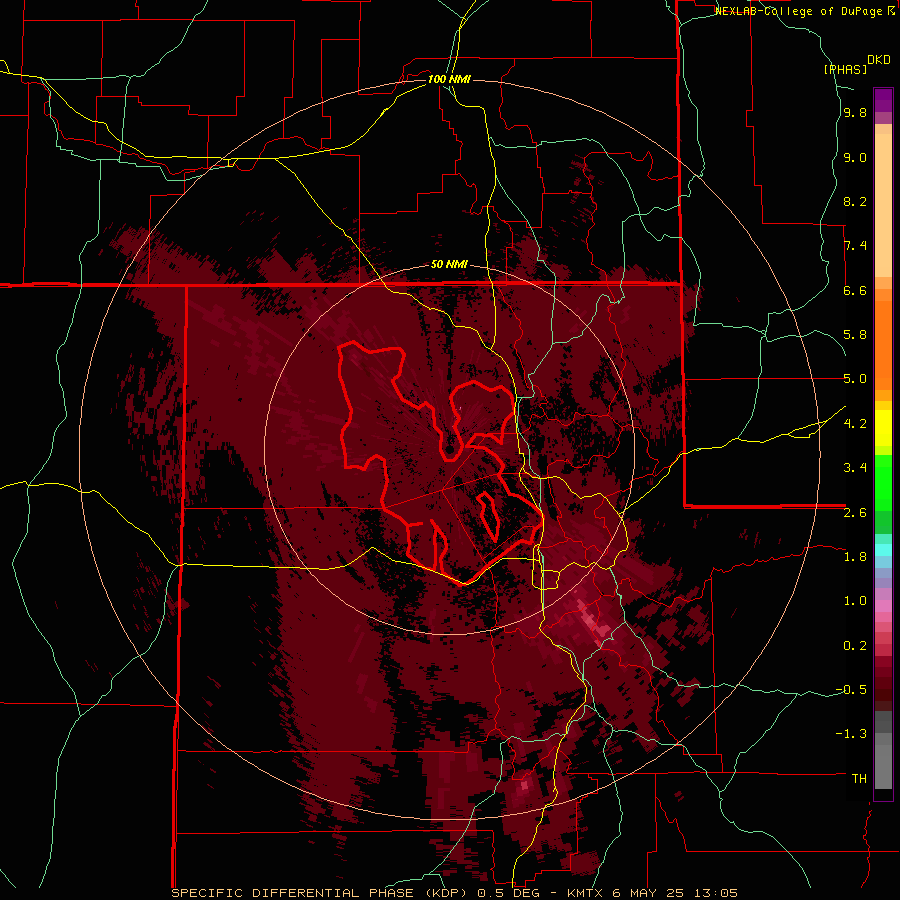900x900 pixels.
Task: Click the bright green color bar segment
Action: pos(883,482)
